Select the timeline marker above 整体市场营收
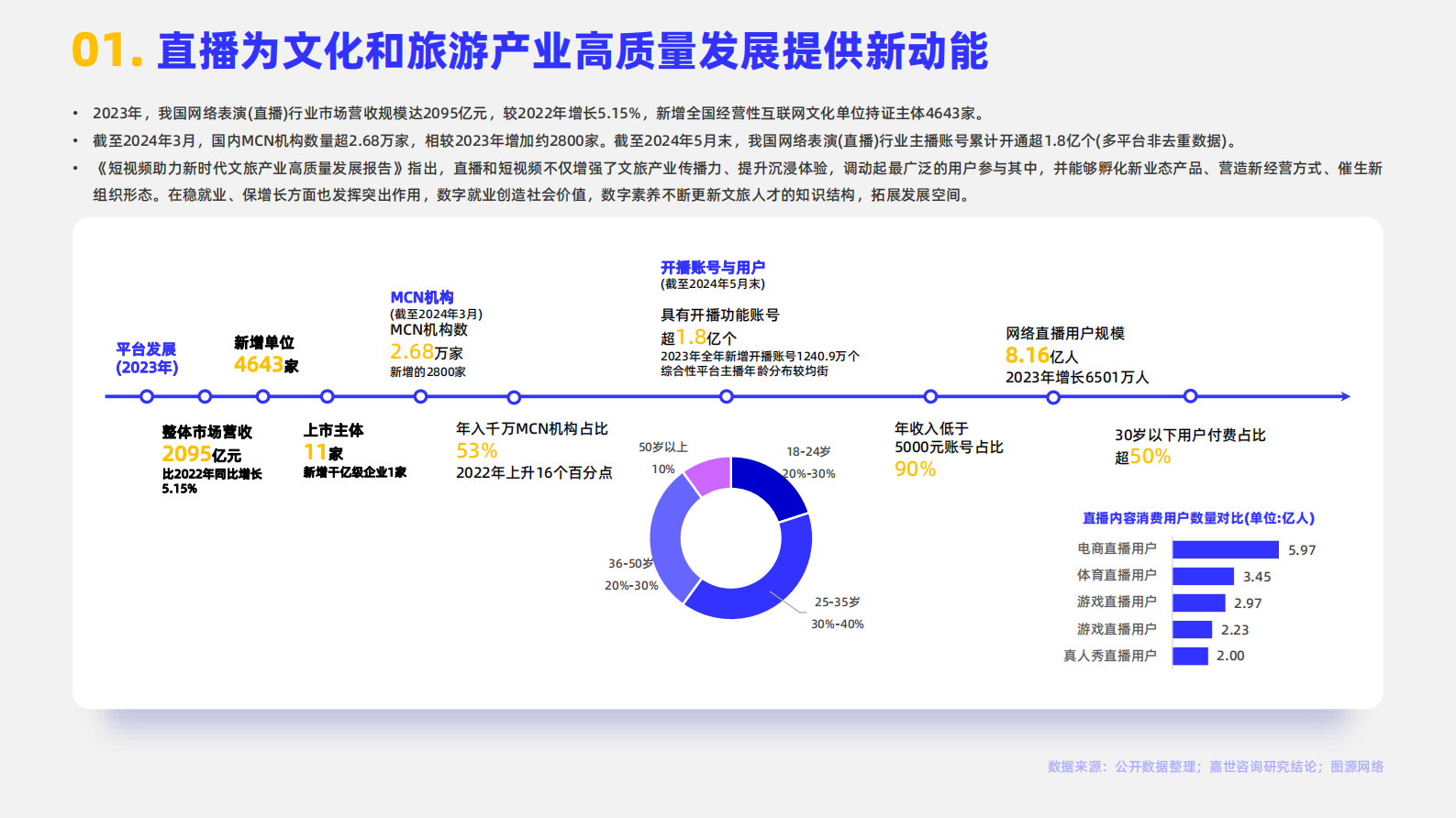1456x818 pixels. pos(205,396)
